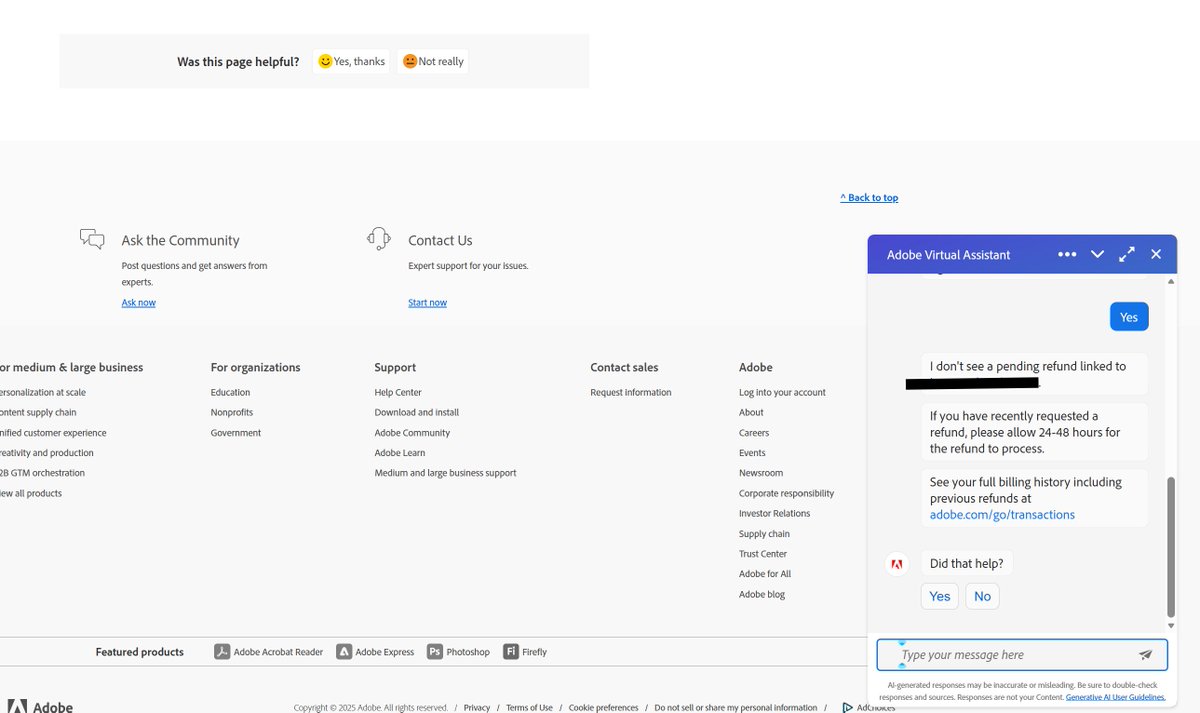1200x713 pixels.
Task: Click the Ask the Community speech bubbles icon
Action: 92,239
